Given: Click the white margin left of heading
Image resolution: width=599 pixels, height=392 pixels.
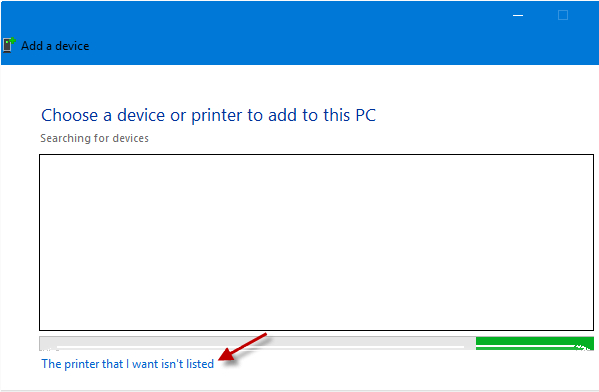Looking at the screenshot, I should click(x=21, y=115).
